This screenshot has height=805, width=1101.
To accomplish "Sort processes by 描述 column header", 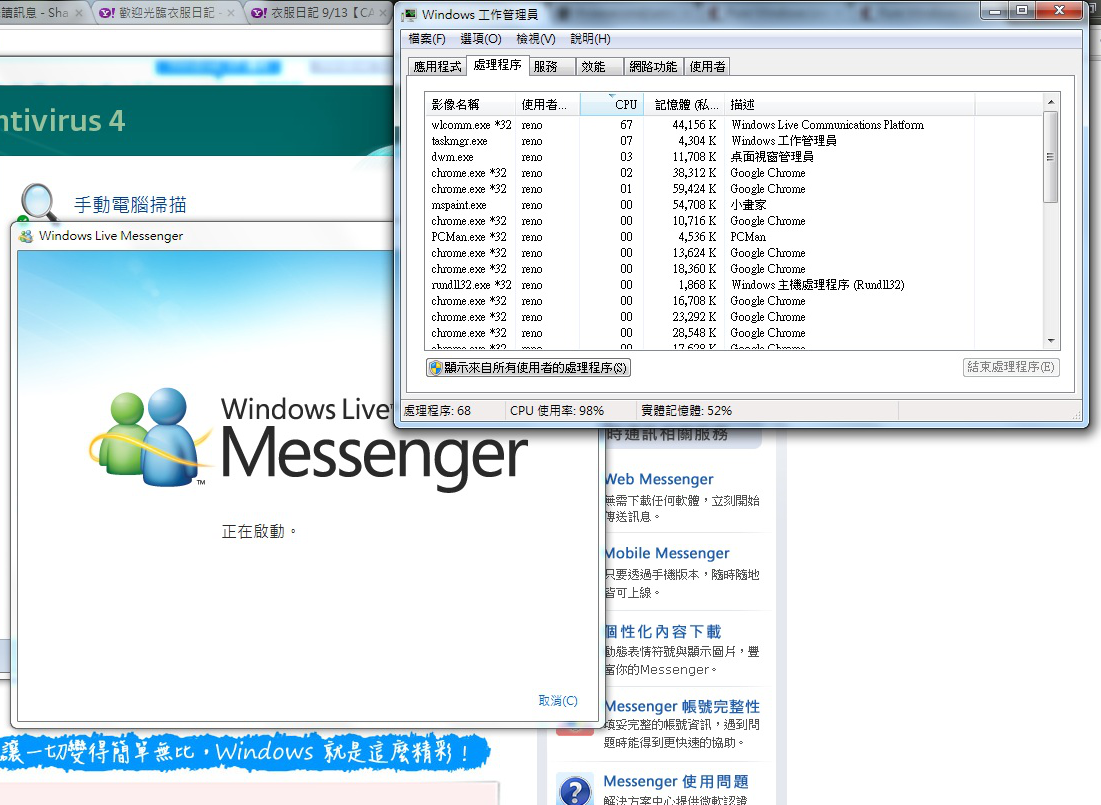I will (x=850, y=105).
